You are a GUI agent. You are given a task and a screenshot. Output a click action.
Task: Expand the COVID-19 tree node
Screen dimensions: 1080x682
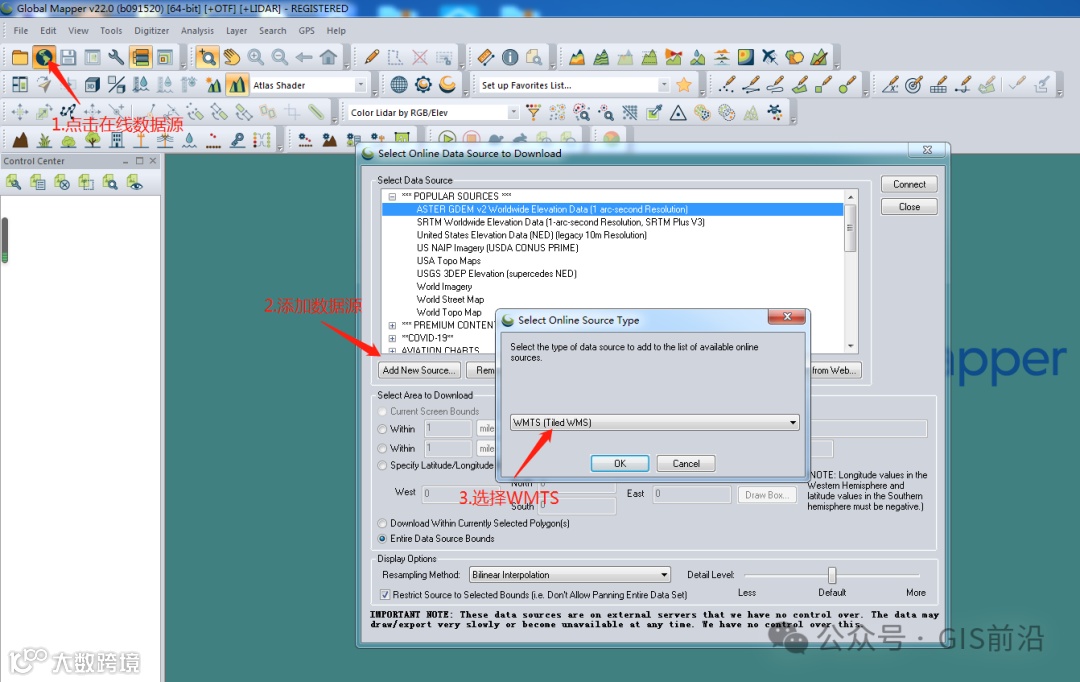click(392, 338)
